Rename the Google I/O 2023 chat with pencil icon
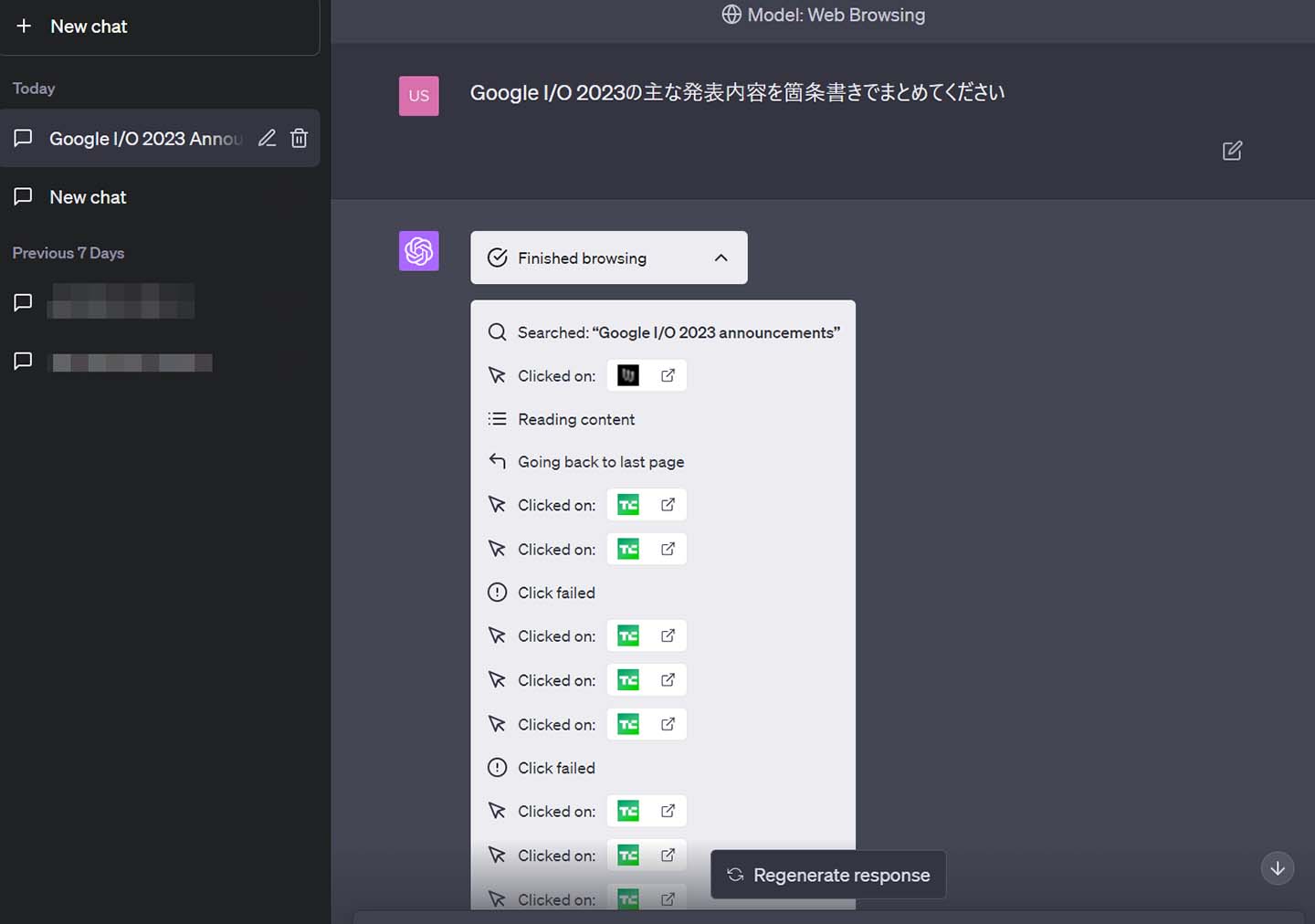 tap(267, 138)
